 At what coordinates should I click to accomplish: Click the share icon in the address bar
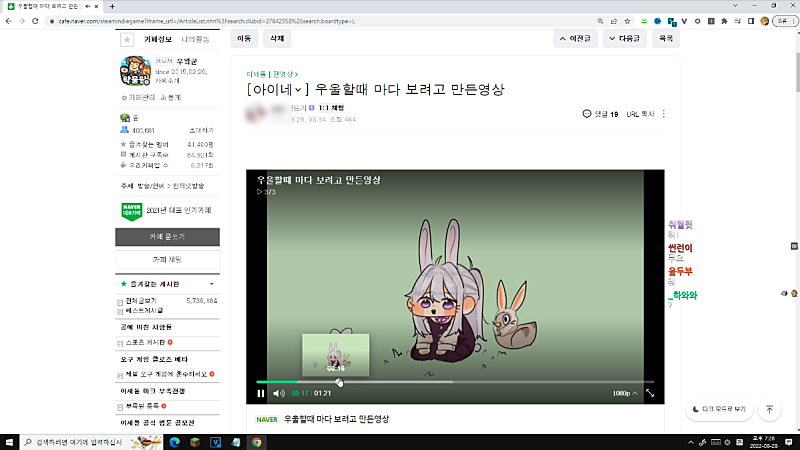[614, 21]
